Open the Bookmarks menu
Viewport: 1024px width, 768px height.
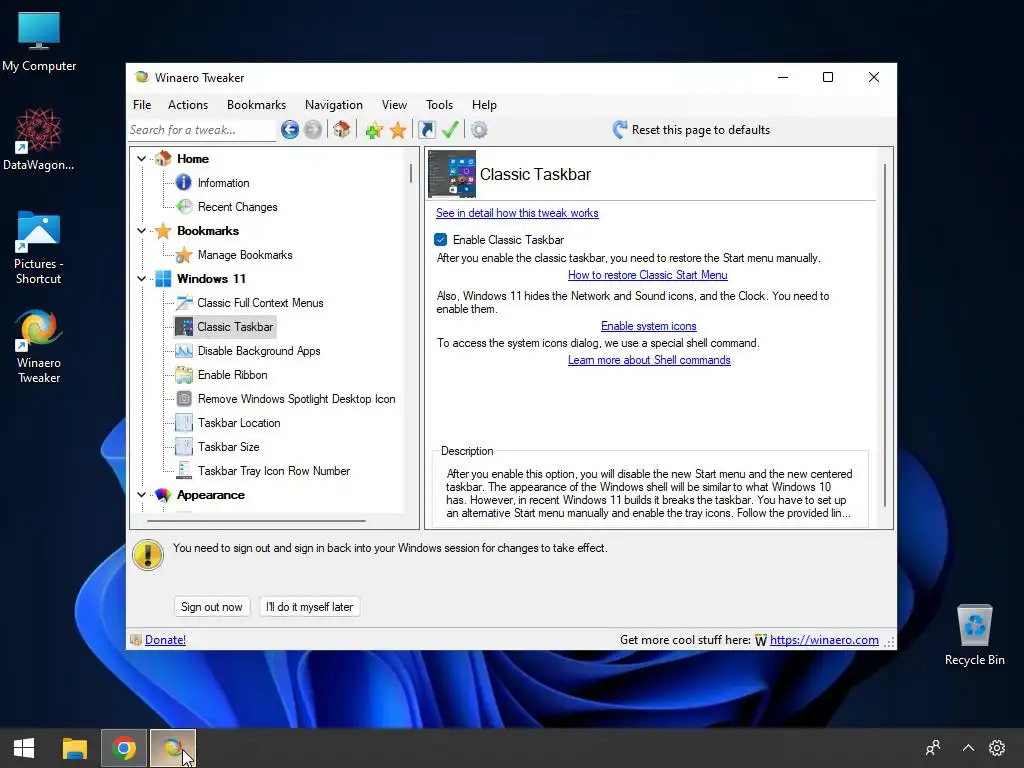(x=256, y=104)
